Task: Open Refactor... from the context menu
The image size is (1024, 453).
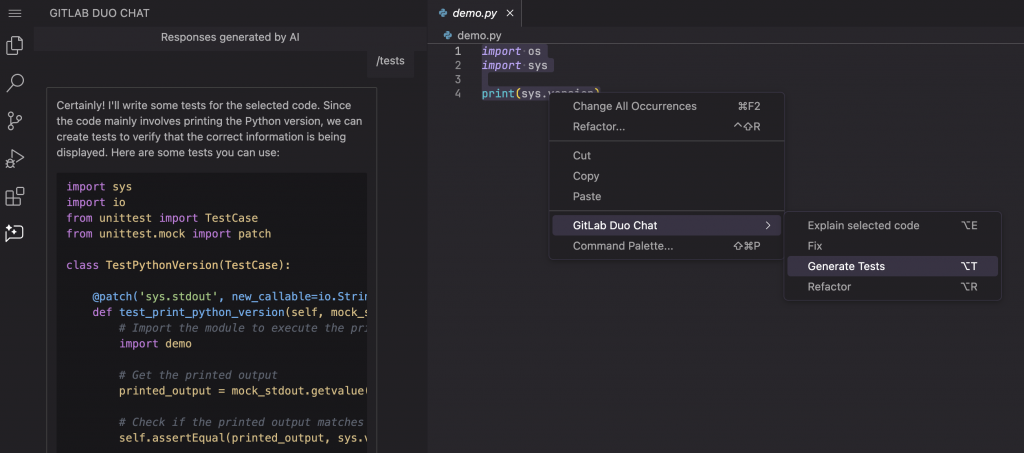Action: pyautogui.click(x=598, y=127)
